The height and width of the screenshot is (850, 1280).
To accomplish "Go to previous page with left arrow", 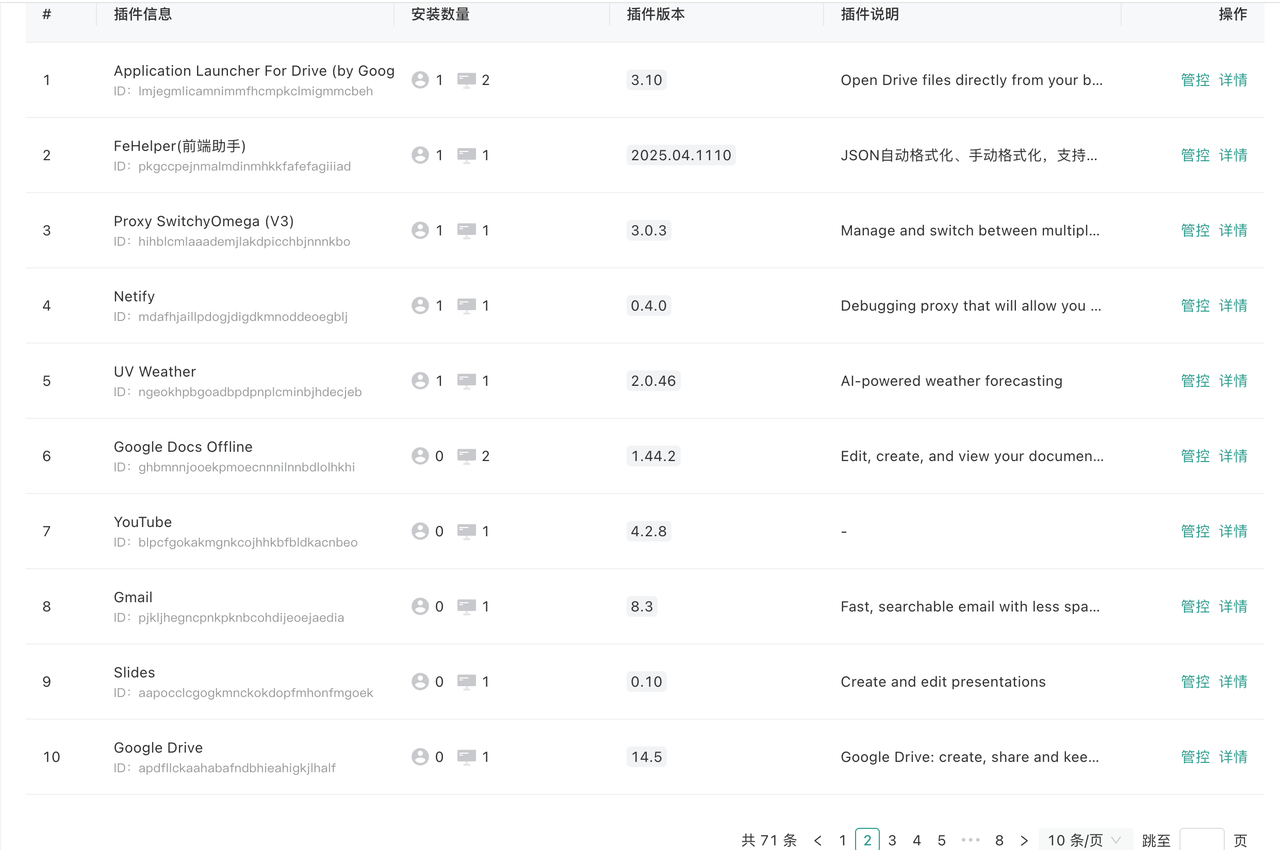I will coord(818,840).
